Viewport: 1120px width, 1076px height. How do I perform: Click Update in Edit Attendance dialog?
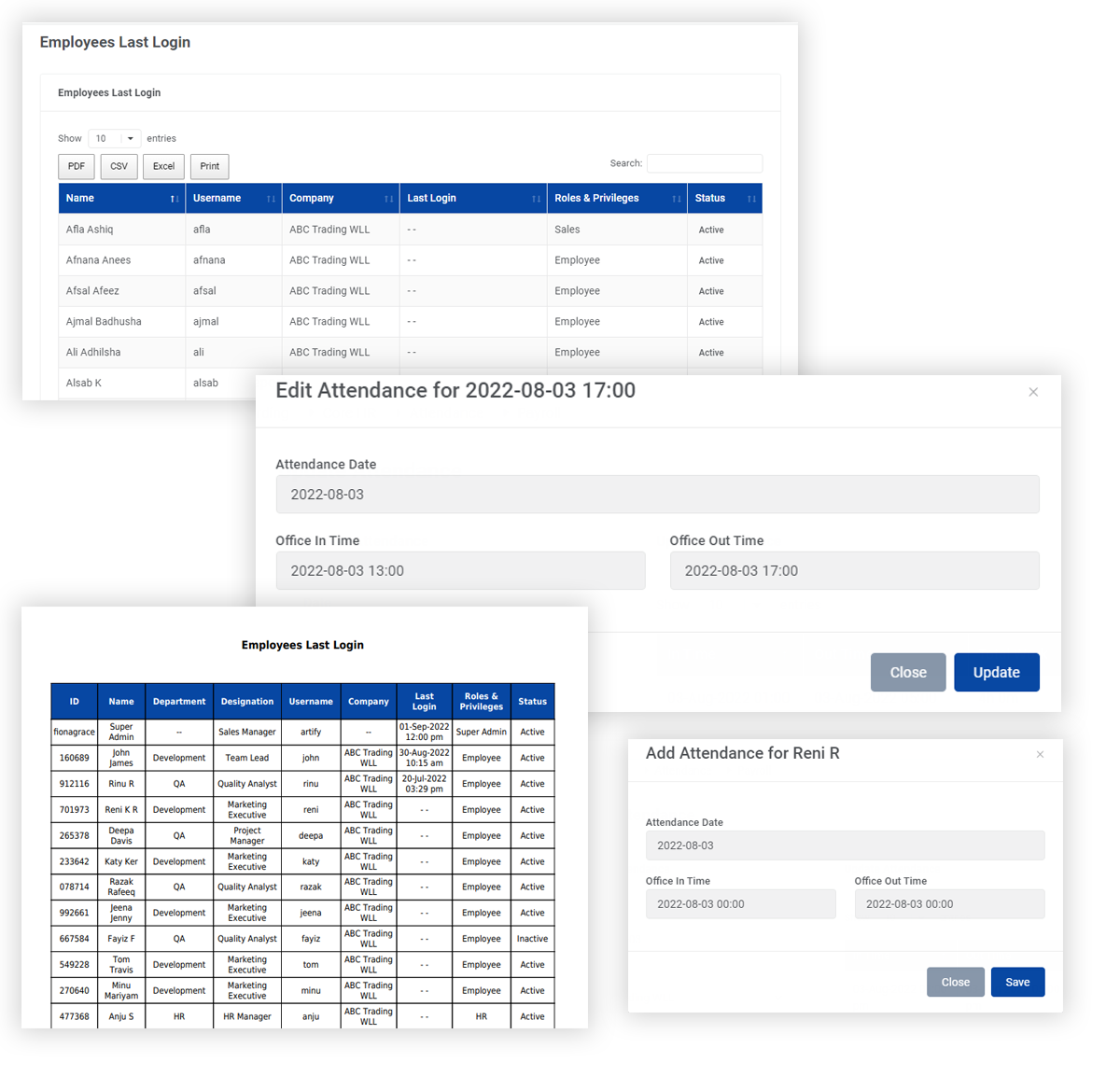[x=996, y=672]
